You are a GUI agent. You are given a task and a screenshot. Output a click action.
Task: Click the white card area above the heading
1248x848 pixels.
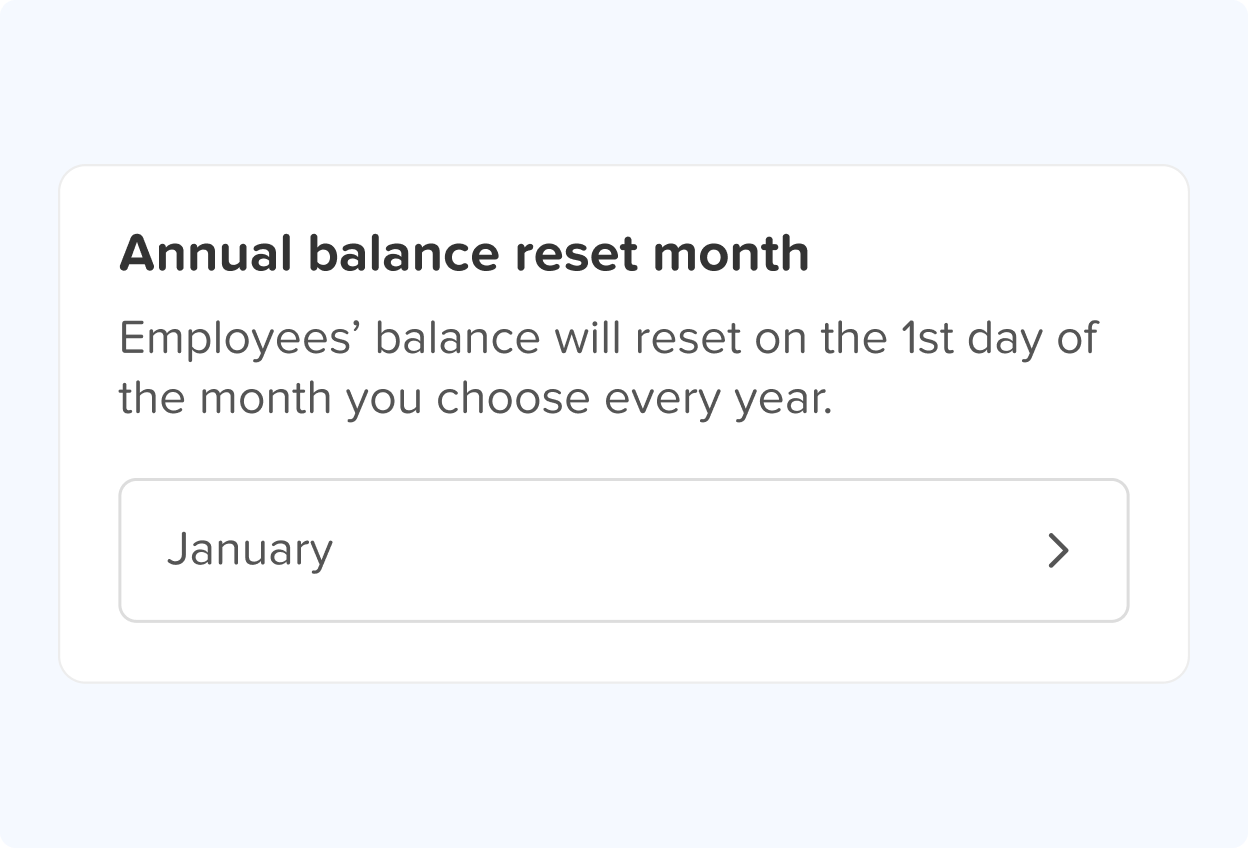pyautogui.click(x=623, y=197)
